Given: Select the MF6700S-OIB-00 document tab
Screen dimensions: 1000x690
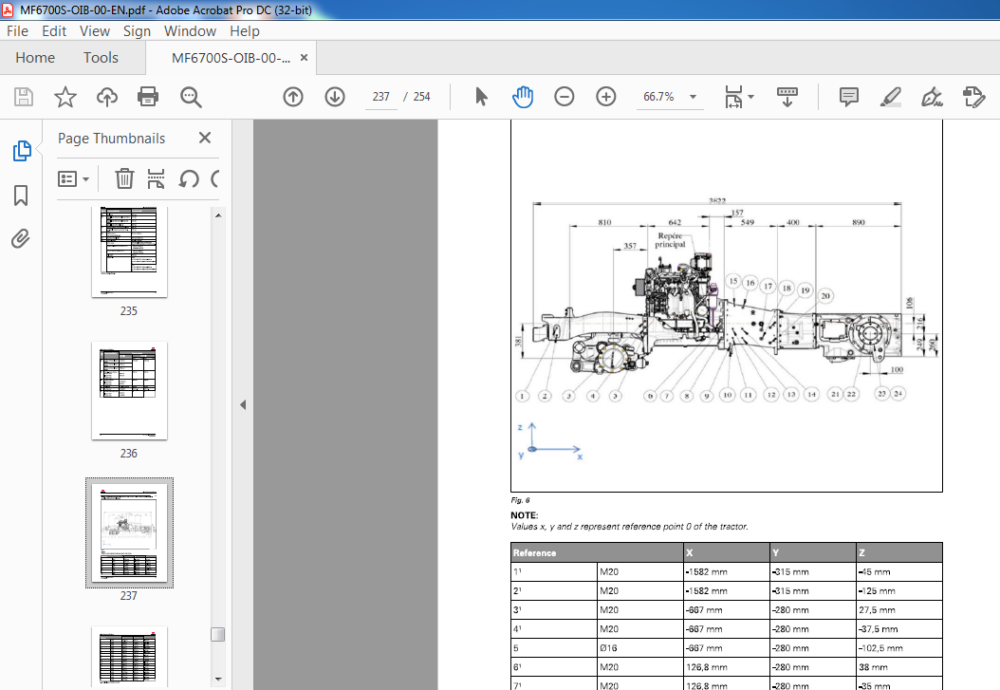Looking at the screenshot, I should pyautogui.click(x=230, y=58).
